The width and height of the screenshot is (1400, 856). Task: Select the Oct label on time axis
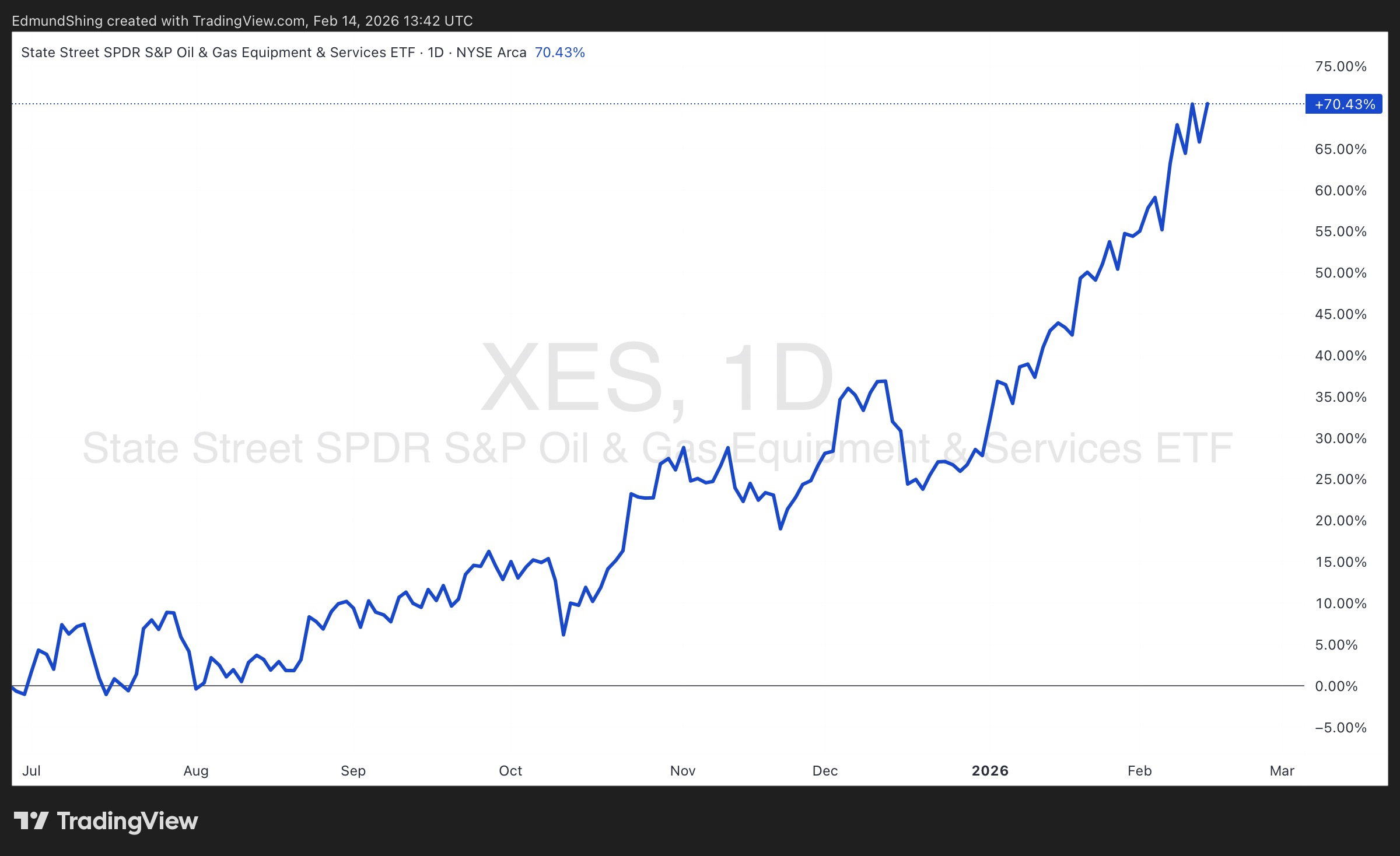510,771
